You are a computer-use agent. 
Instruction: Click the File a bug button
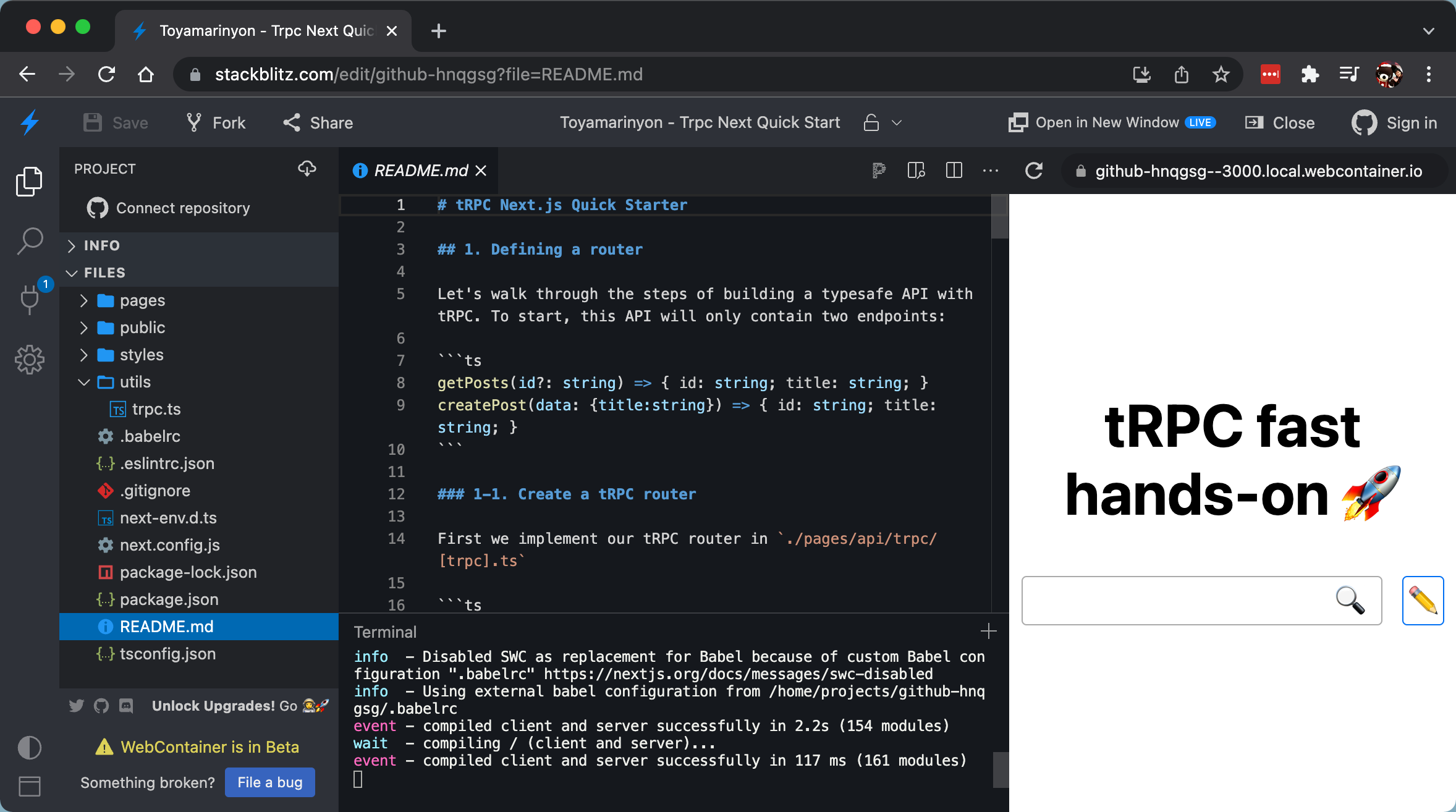[269, 782]
